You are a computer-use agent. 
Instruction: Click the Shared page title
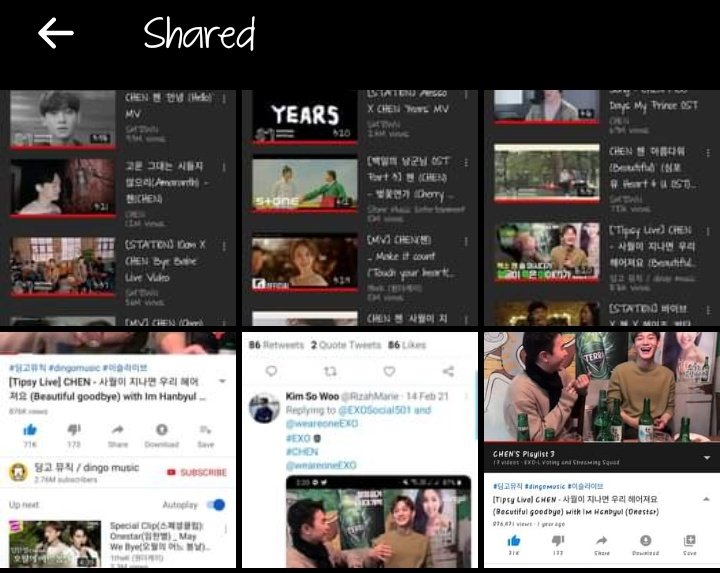(199, 33)
